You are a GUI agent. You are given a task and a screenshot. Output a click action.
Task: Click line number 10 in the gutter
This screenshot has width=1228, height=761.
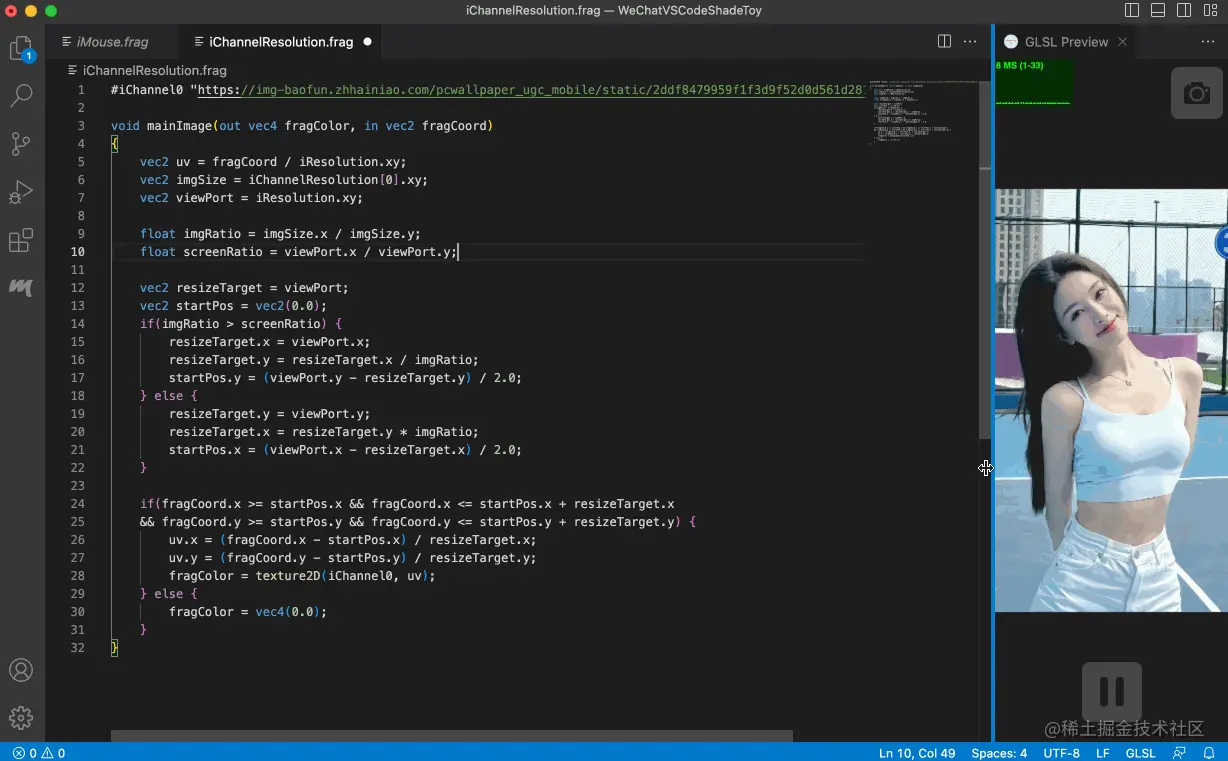click(78, 252)
